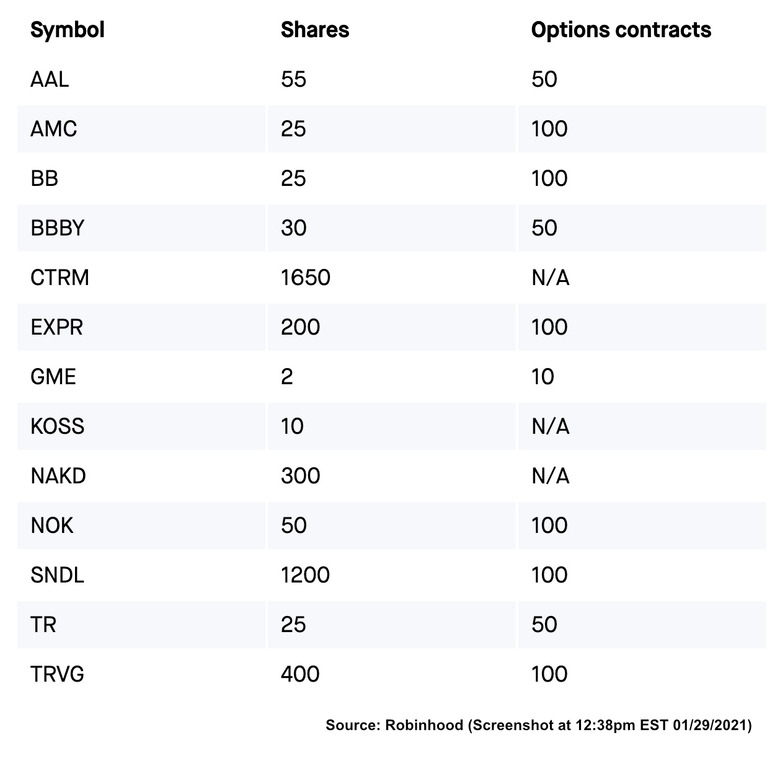Click the Options contracts column header
The width and height of the screenshot is (780, 761).
click(x=621, y=30)
